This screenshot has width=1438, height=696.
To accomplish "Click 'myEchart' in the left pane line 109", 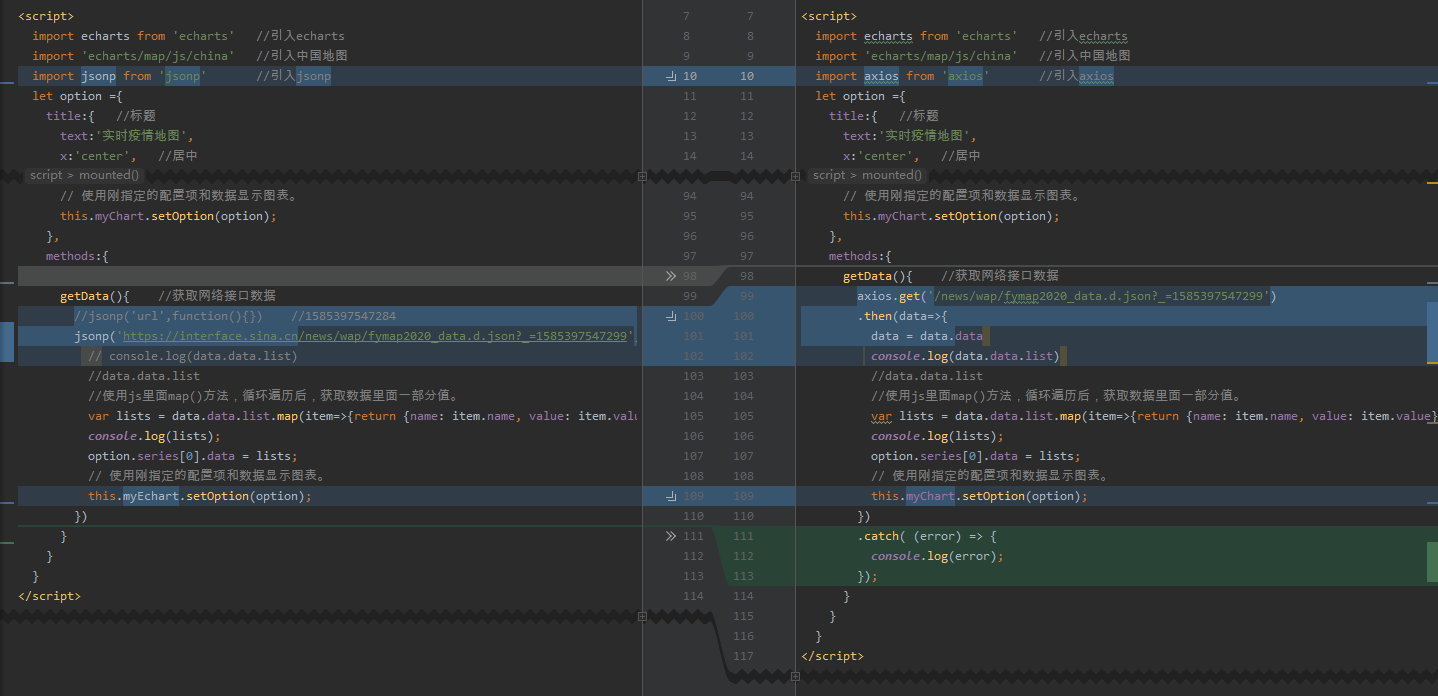I will (151, 496).
